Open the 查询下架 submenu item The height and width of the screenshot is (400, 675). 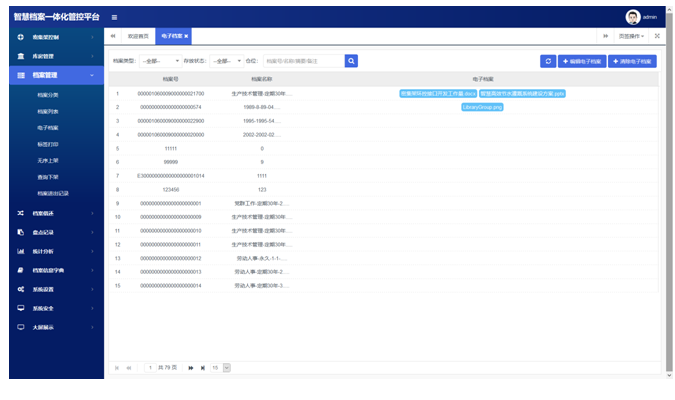tap(48, 177)
